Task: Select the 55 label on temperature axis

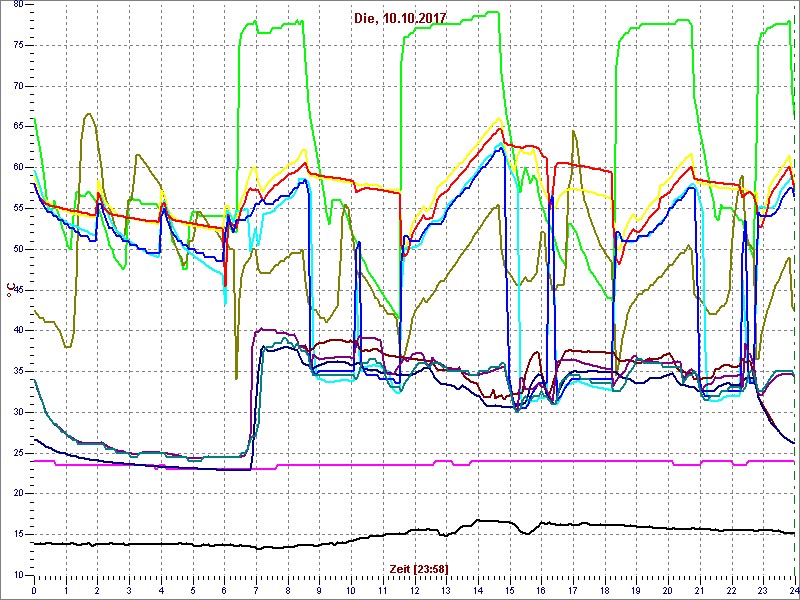Action: 18,209
